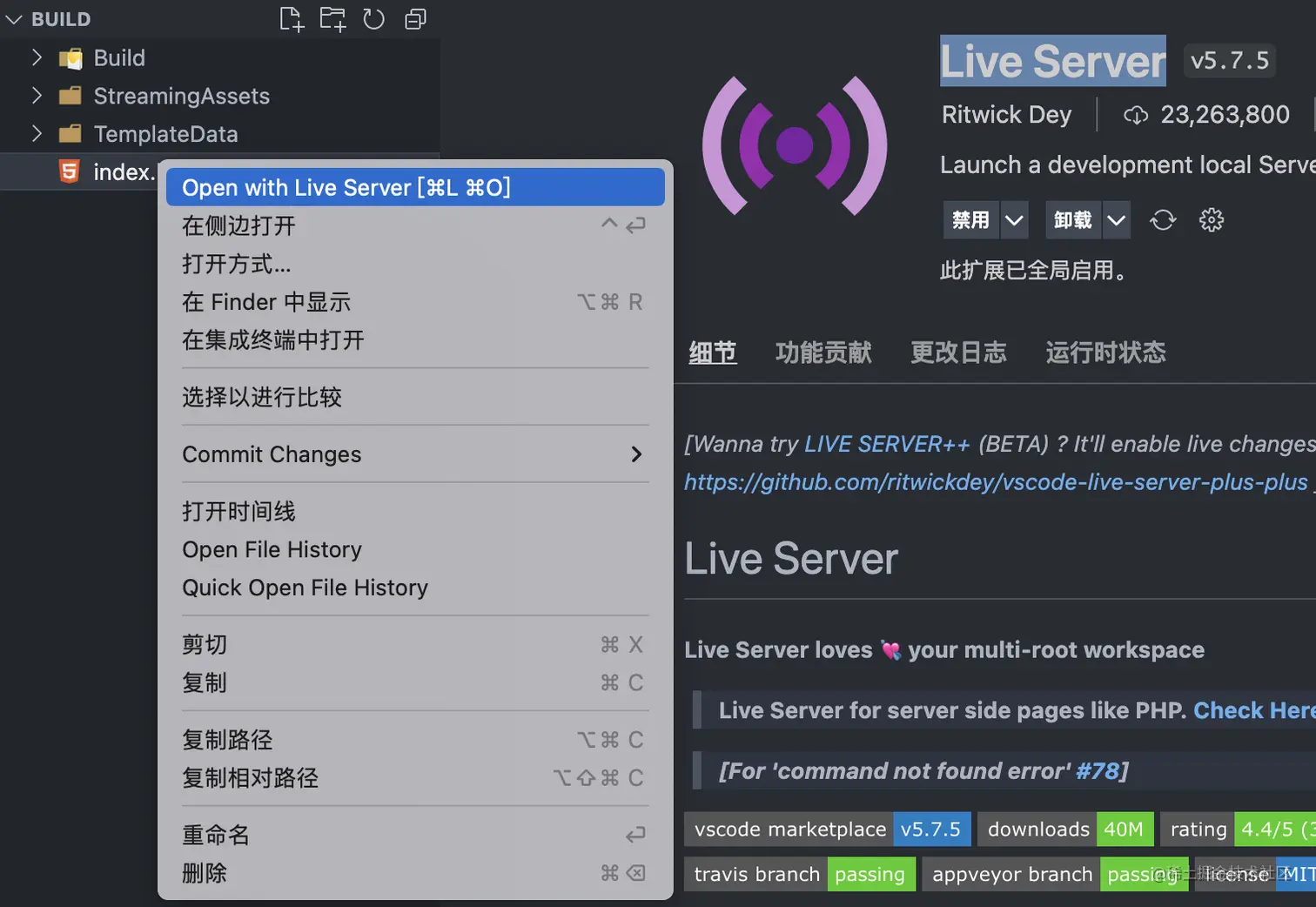Image resolution: width=1316 pixels, height=907 pixels.
Task: Click the Live Server extension logo
Action: coord(795,145)
